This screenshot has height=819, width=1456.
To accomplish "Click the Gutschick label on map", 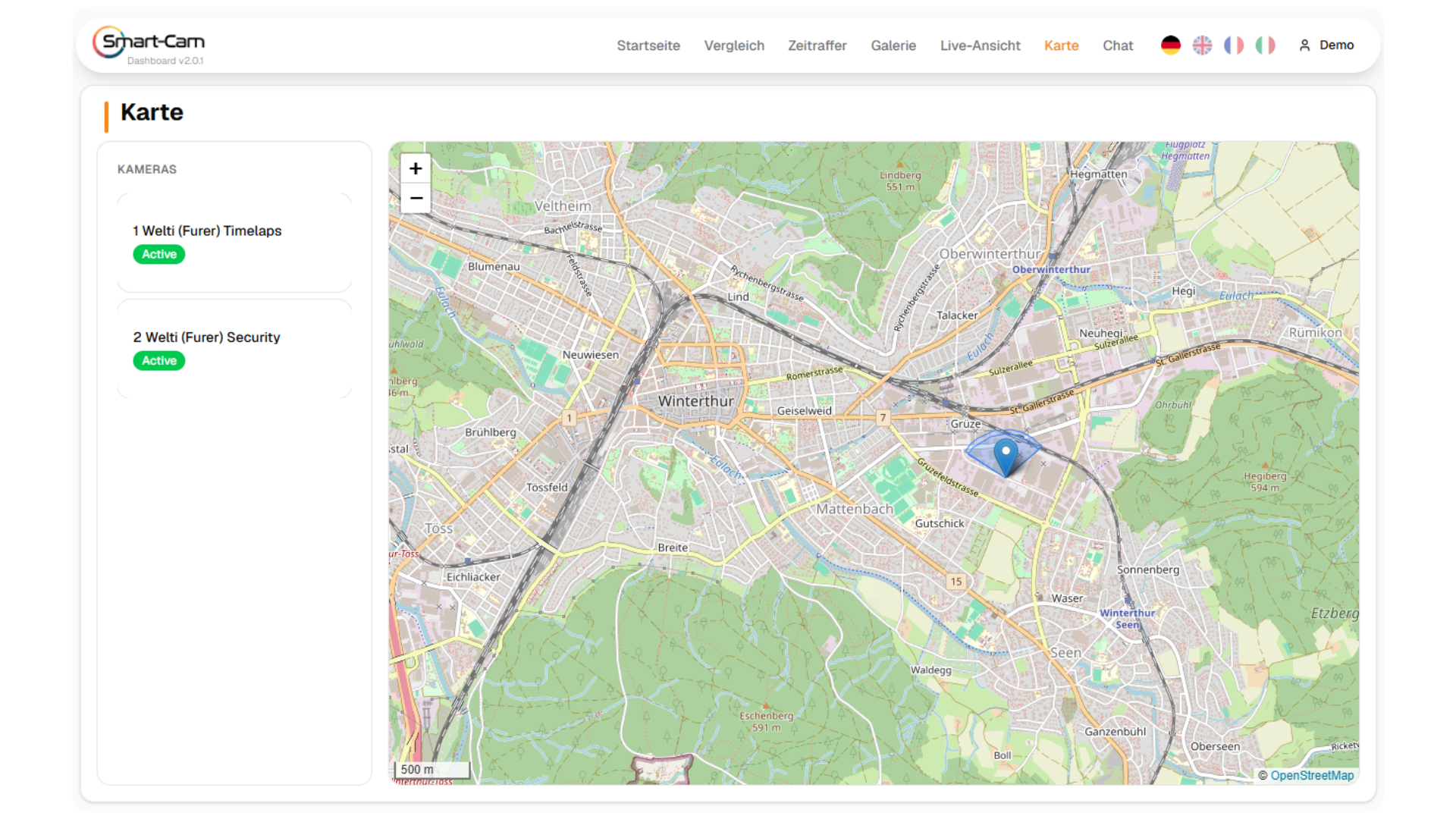I will click(x=939, y=523).
